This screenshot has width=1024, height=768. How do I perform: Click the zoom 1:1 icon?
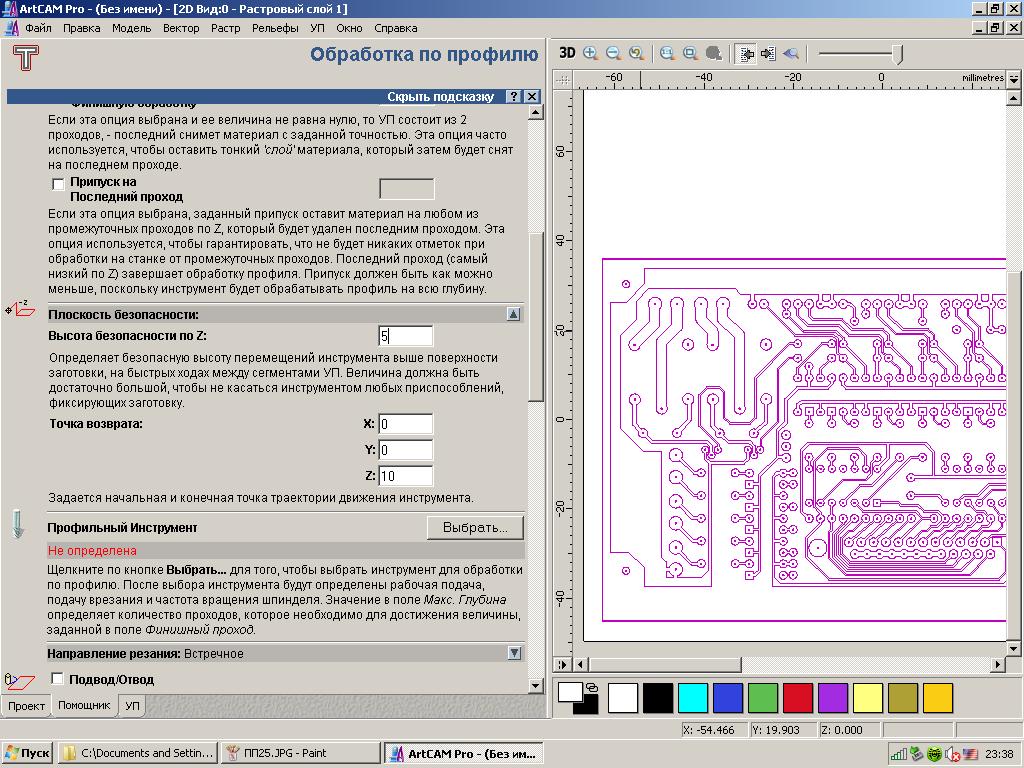coord(667,54)
